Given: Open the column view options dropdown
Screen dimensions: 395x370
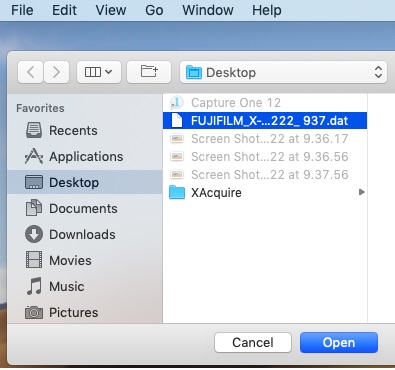Looking at the screenshot, I should point(99,72).
